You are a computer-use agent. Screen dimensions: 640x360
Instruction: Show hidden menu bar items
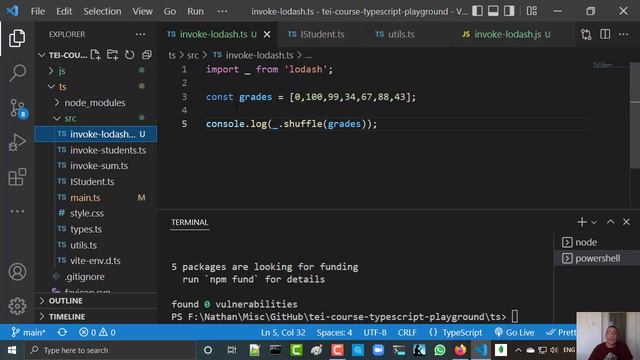(x=222, y=11)
